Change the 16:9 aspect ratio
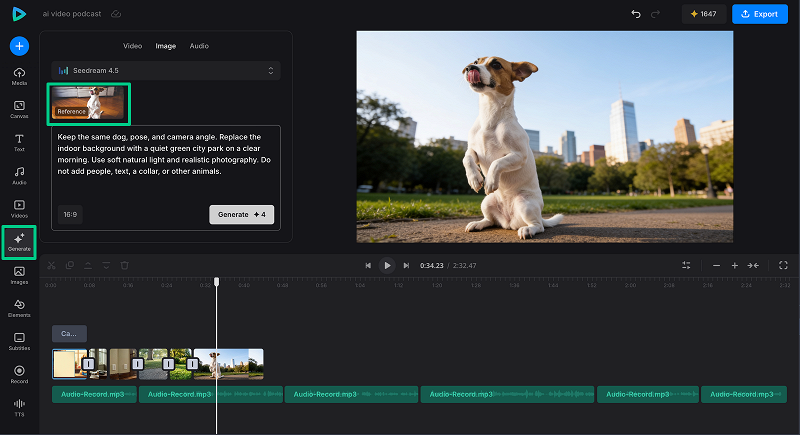800x435 pixels. pyautogui.click(x=70, y=215)
